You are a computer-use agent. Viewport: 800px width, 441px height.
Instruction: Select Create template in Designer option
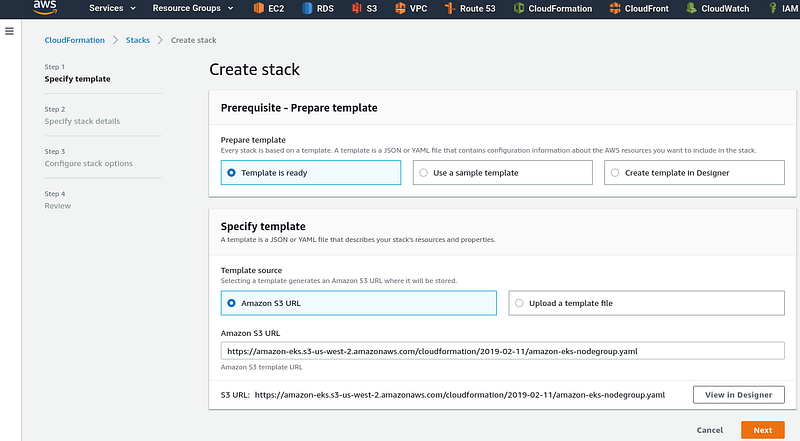(694, 173)
